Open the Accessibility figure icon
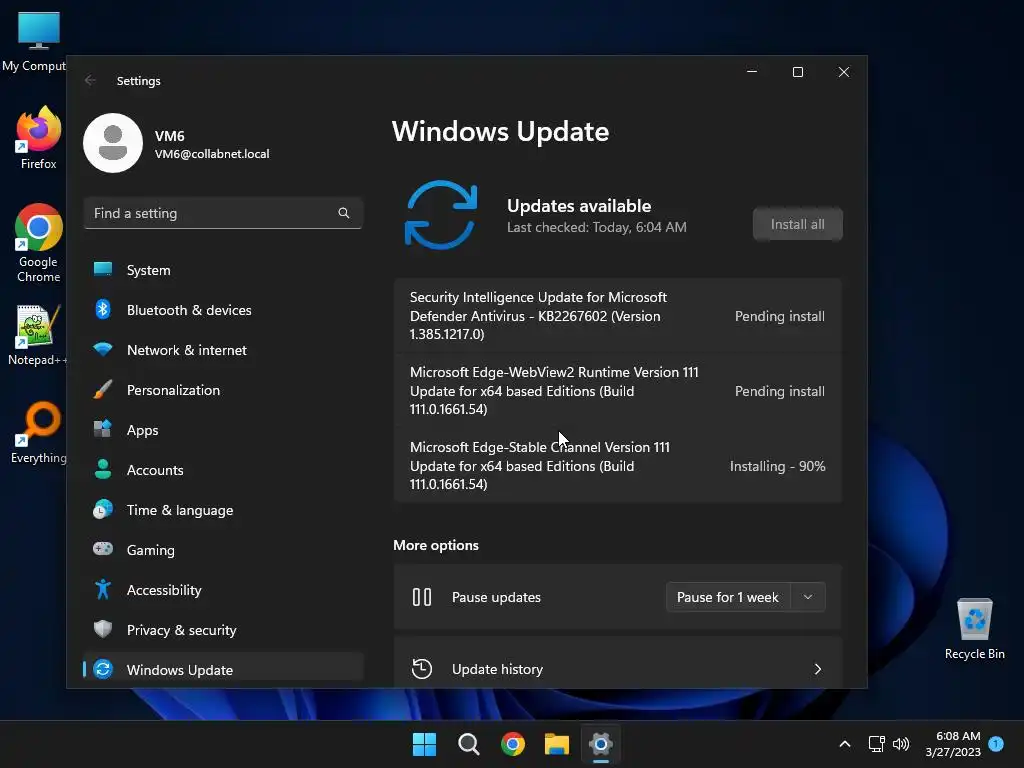This screenshot has width=1024, height=768. click(103, 589)
